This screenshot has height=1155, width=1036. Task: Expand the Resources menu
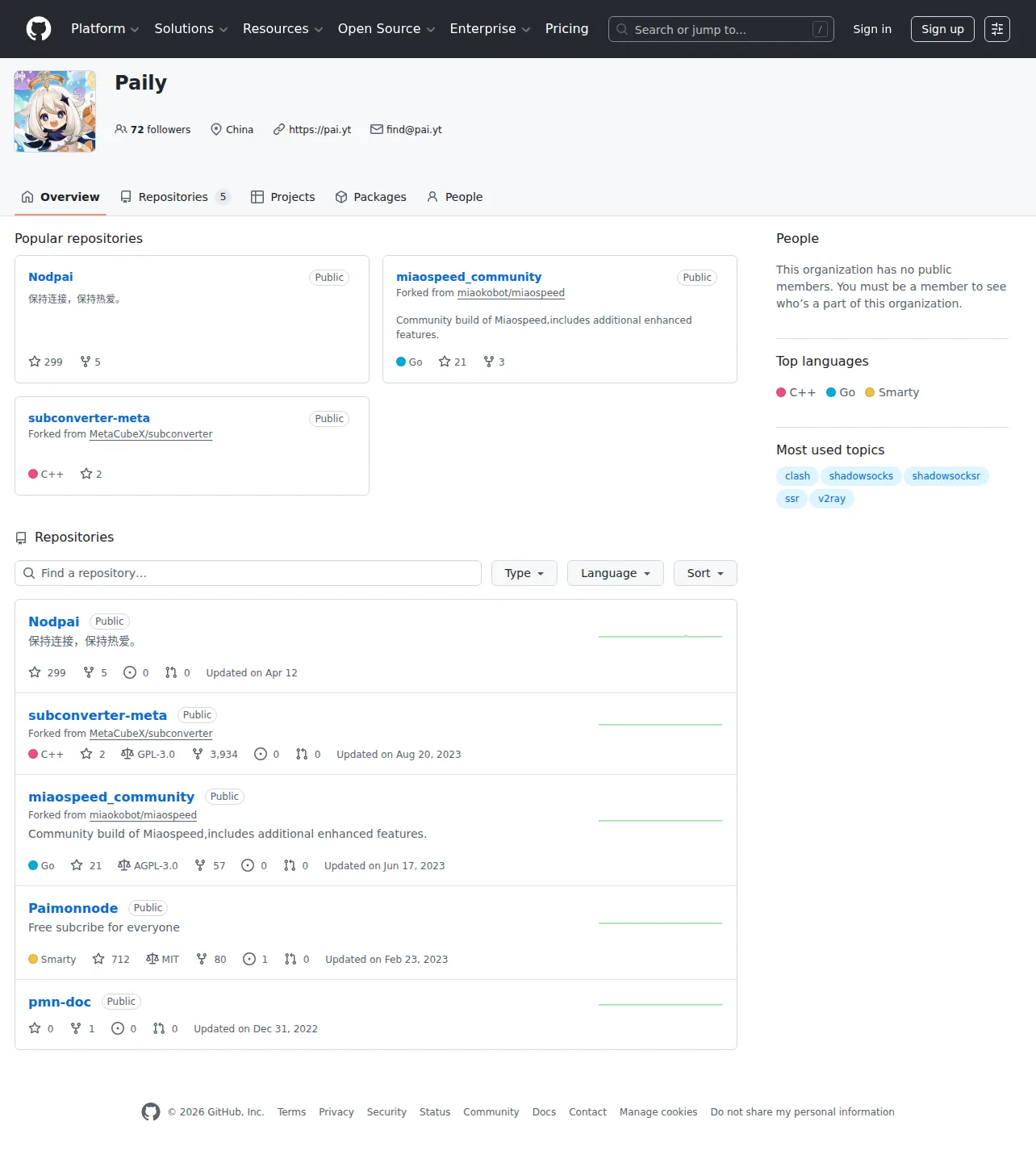(x=283, y=29)
